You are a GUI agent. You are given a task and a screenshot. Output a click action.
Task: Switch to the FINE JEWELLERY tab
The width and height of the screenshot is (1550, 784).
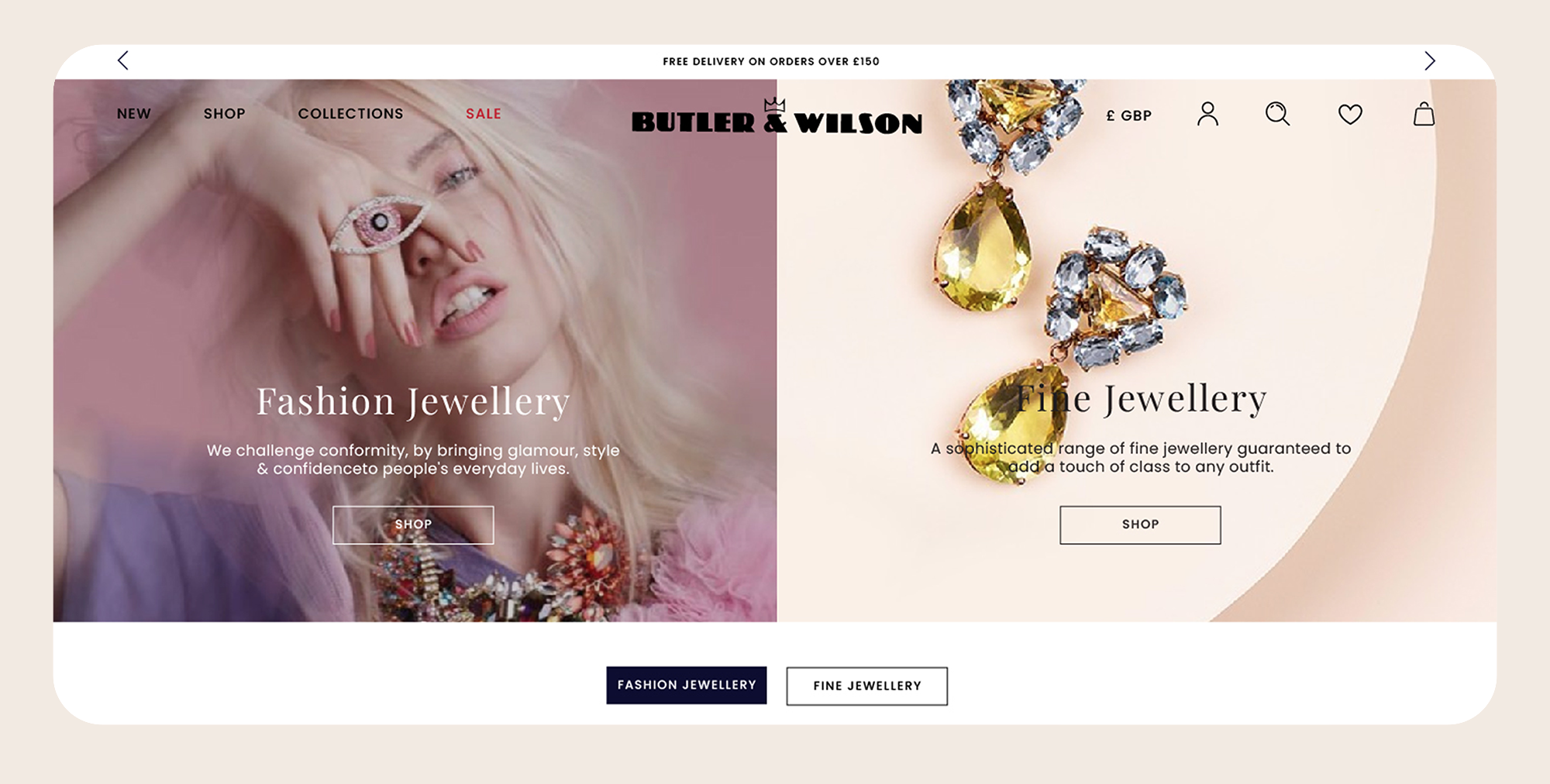point(867,686)
